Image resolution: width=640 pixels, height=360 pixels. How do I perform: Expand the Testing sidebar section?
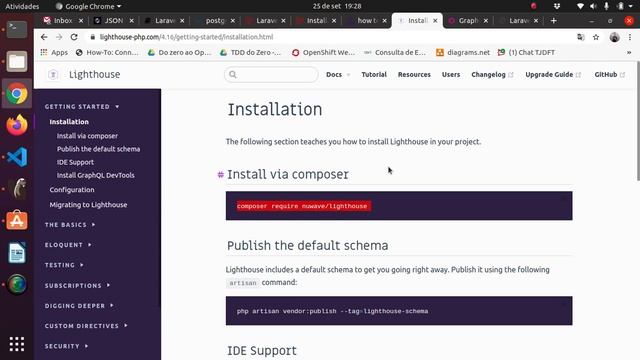pyautogui.click(x=64, y=265)
